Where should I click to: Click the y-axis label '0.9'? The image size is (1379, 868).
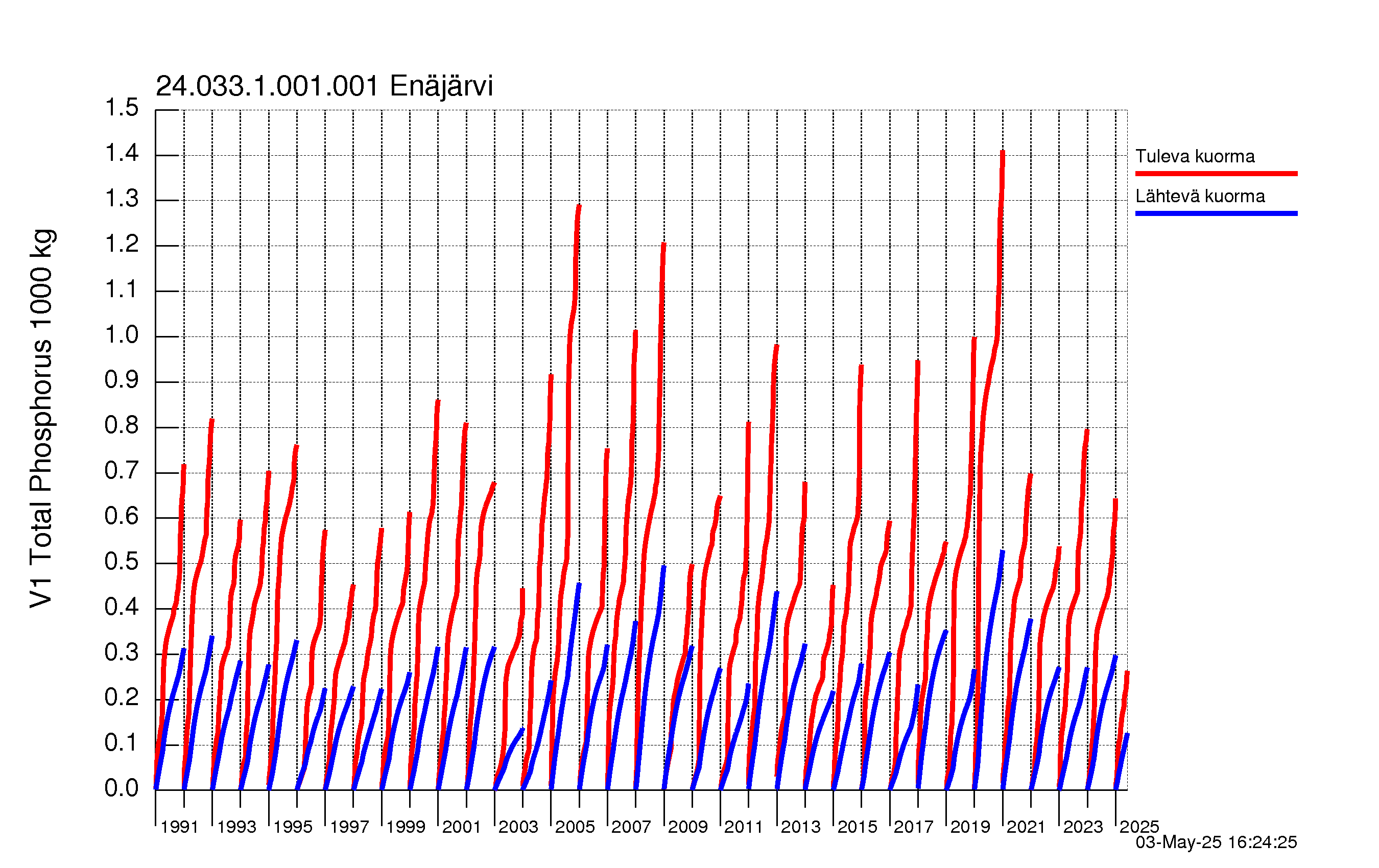point(122,379)
